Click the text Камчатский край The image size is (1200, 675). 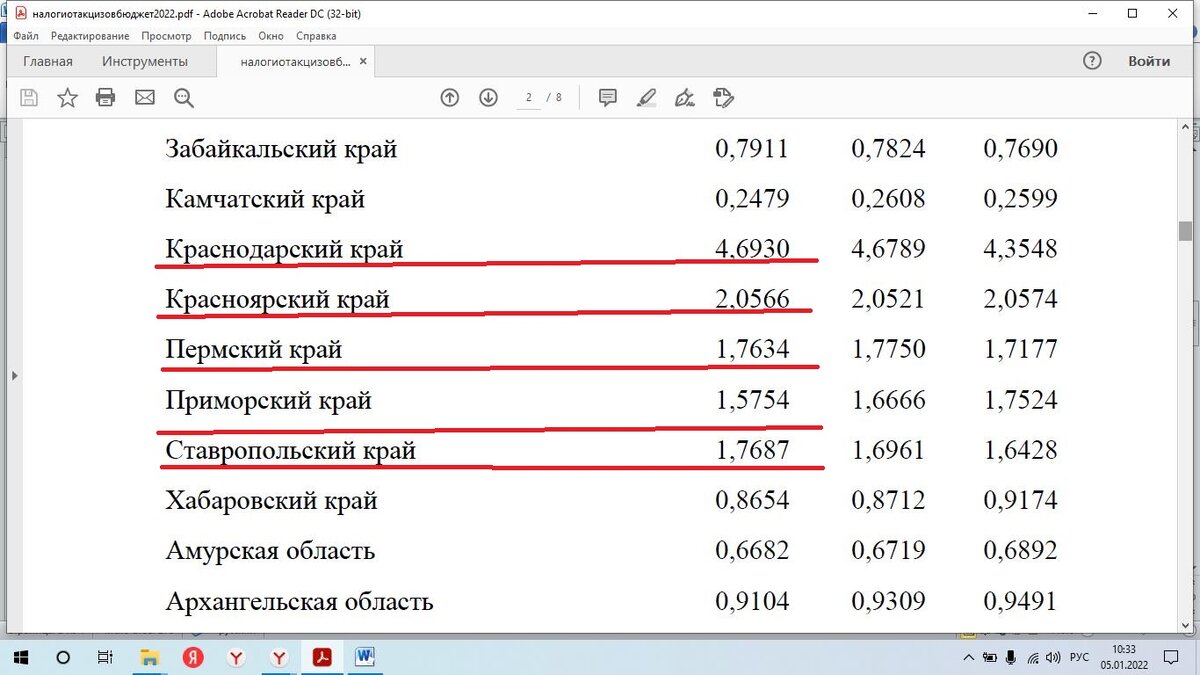tap(265, 199)
